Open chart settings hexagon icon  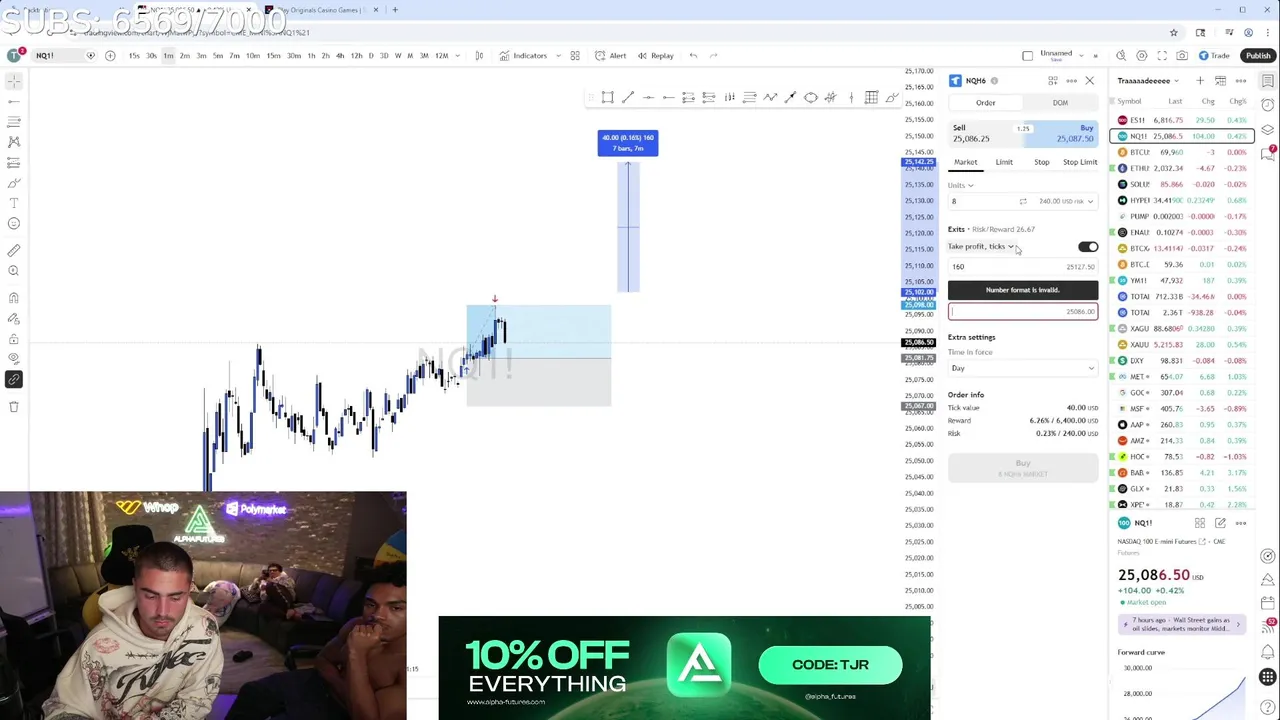[x=1141, y=56]
